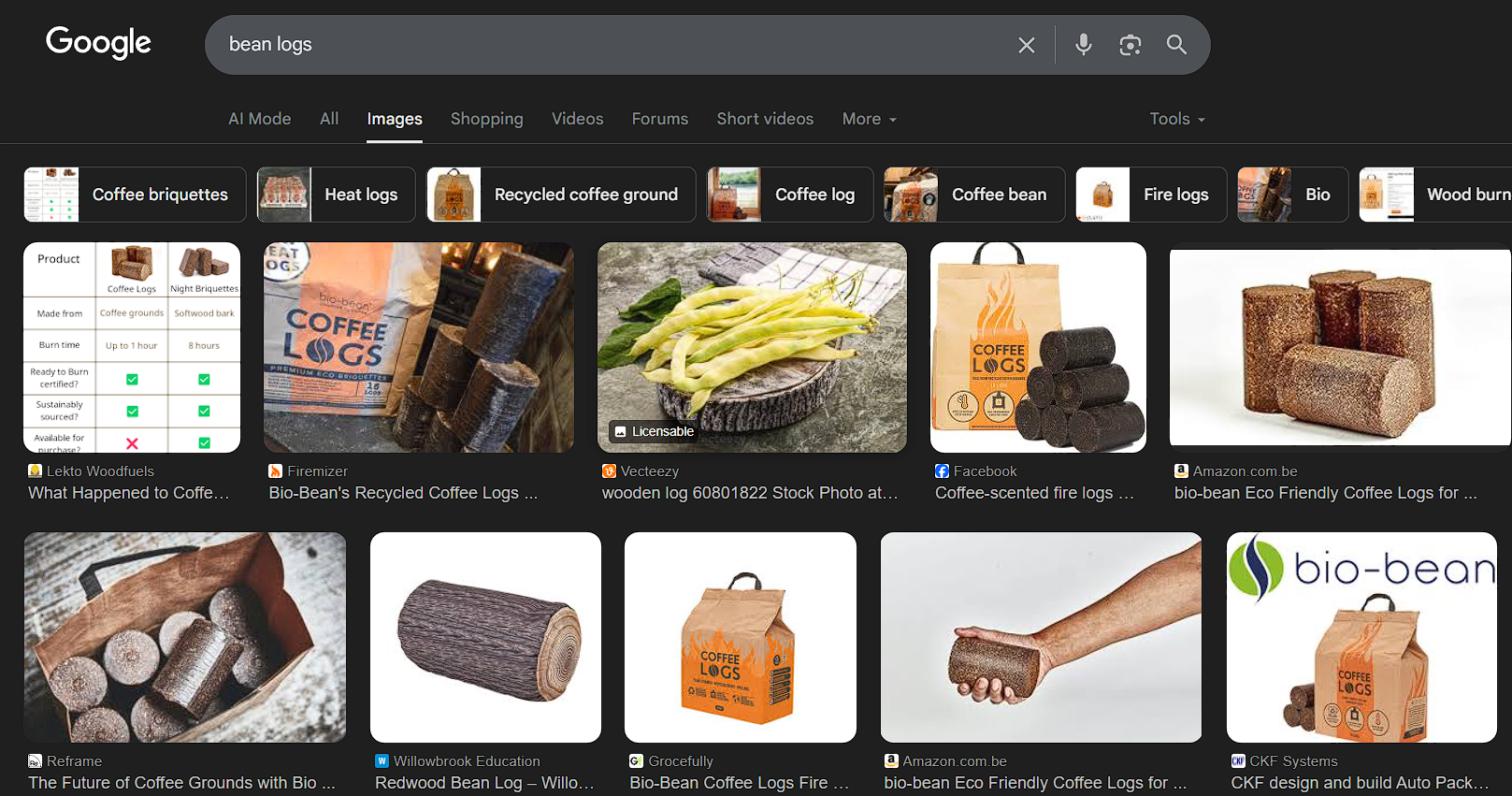Filter by Coffee bean chip
Image resolution: width=1512 pixels, height=796 pixels.
974,195
